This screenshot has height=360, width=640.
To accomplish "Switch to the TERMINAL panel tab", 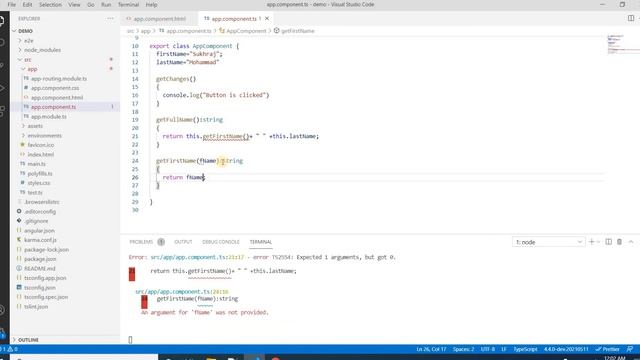I will click(261, 242).
